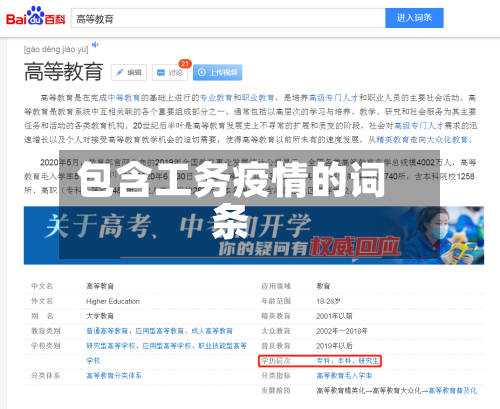Viewport: 500px width, 409px height.
Task: Click the 关于高考、中考和开学 banner
Action: [254, 235]
